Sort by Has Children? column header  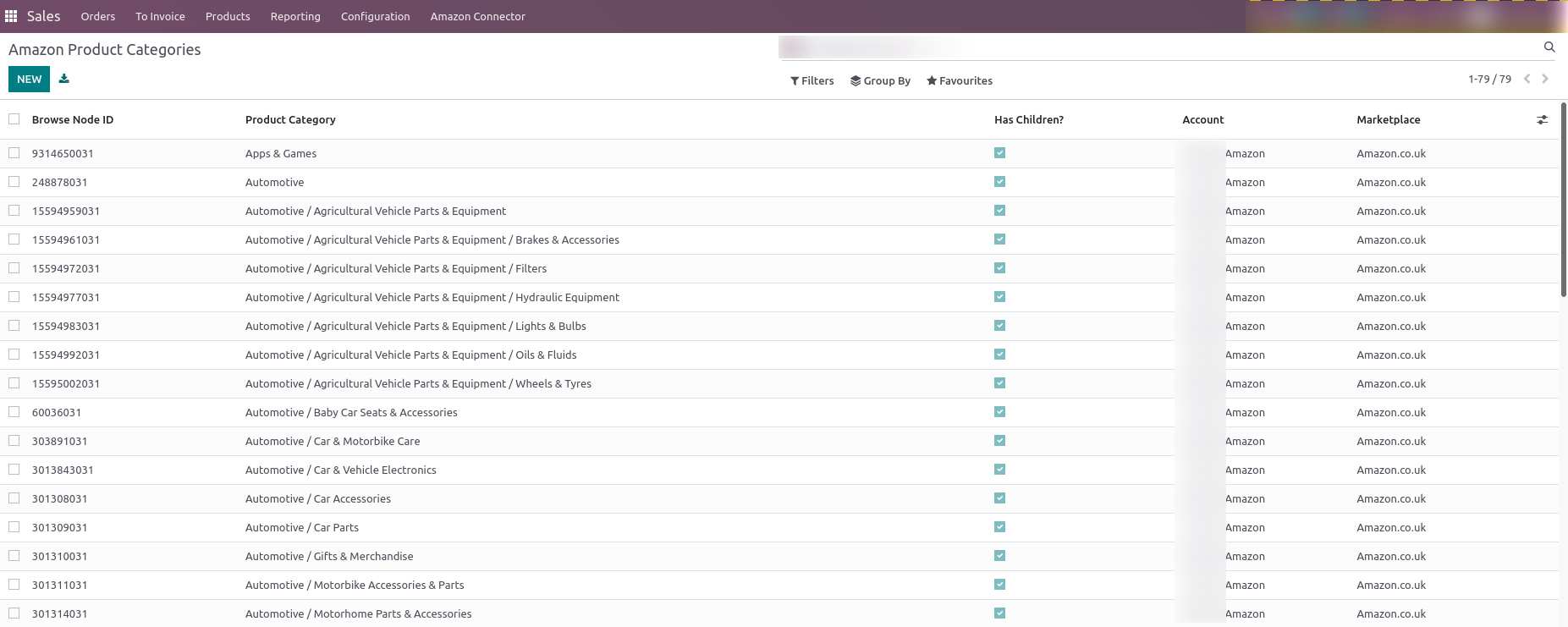click(x=1029, y=120)
